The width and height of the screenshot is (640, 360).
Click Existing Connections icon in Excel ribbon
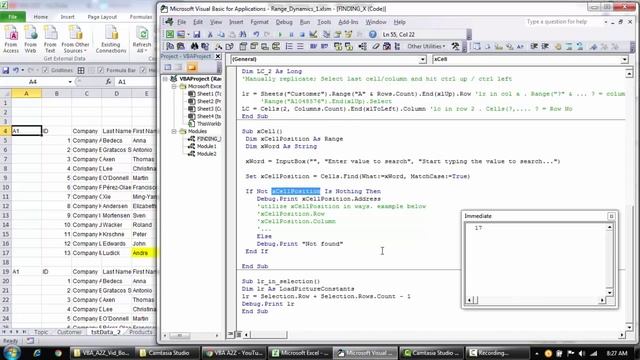(x=111, y=39)
